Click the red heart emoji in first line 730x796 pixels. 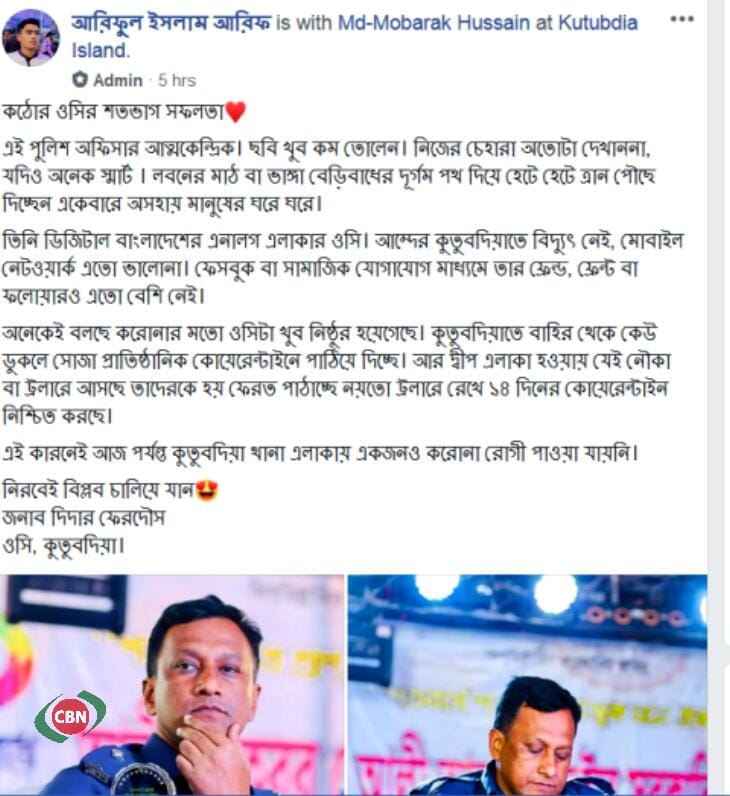click(x=235, y=111)
